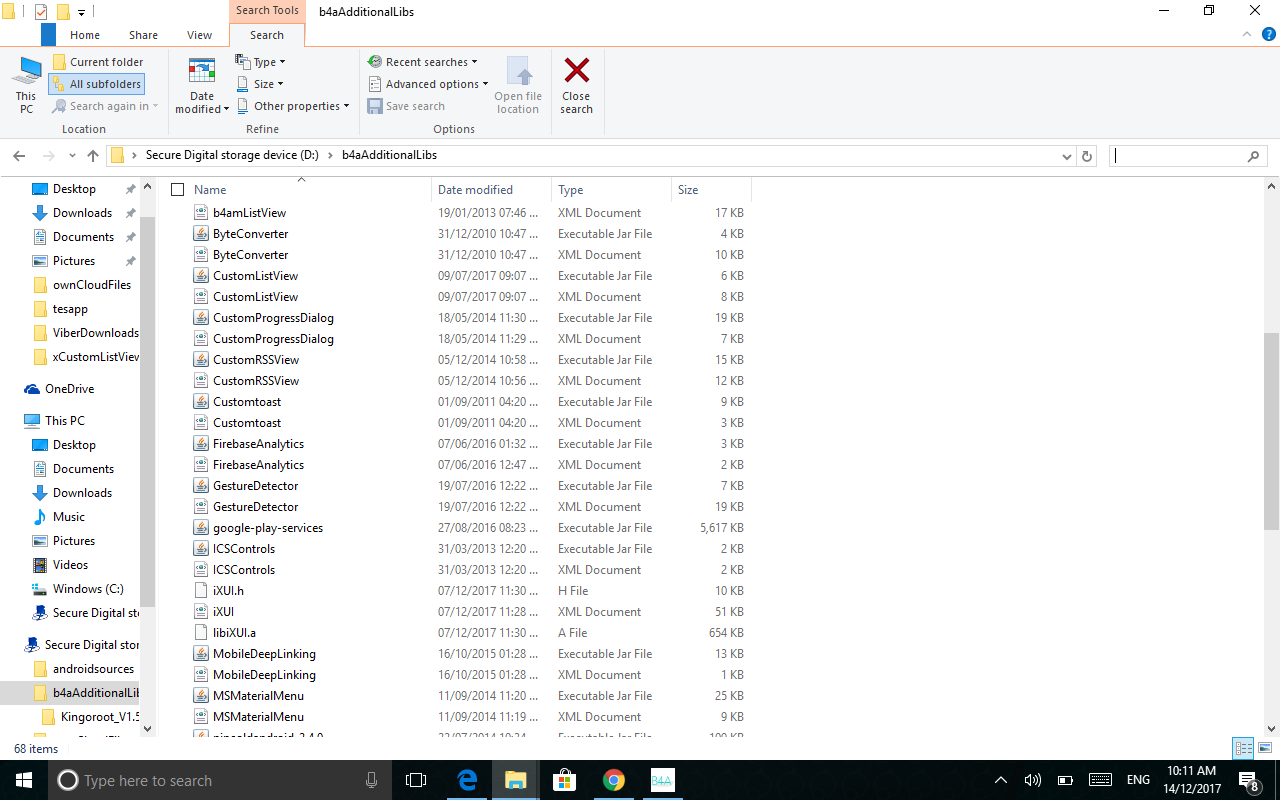Select the libiXUI.a file icon
Screen dimensions: 1280x800
point(202,633)
